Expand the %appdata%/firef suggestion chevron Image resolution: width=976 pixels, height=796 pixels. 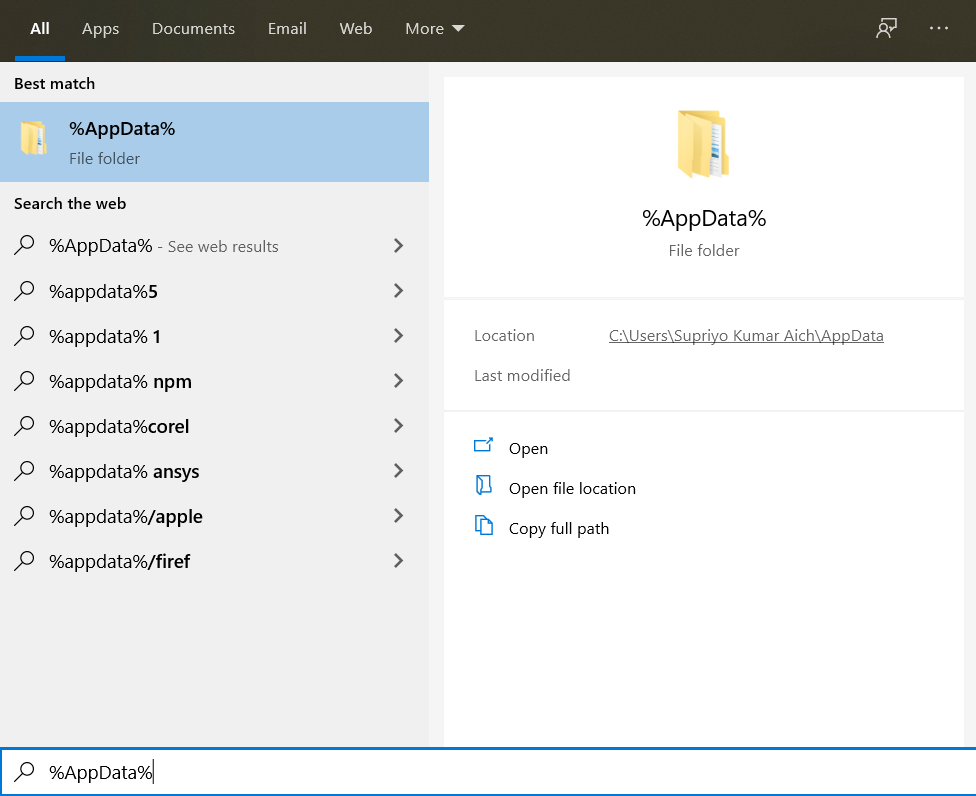click(x=398, y=561)
